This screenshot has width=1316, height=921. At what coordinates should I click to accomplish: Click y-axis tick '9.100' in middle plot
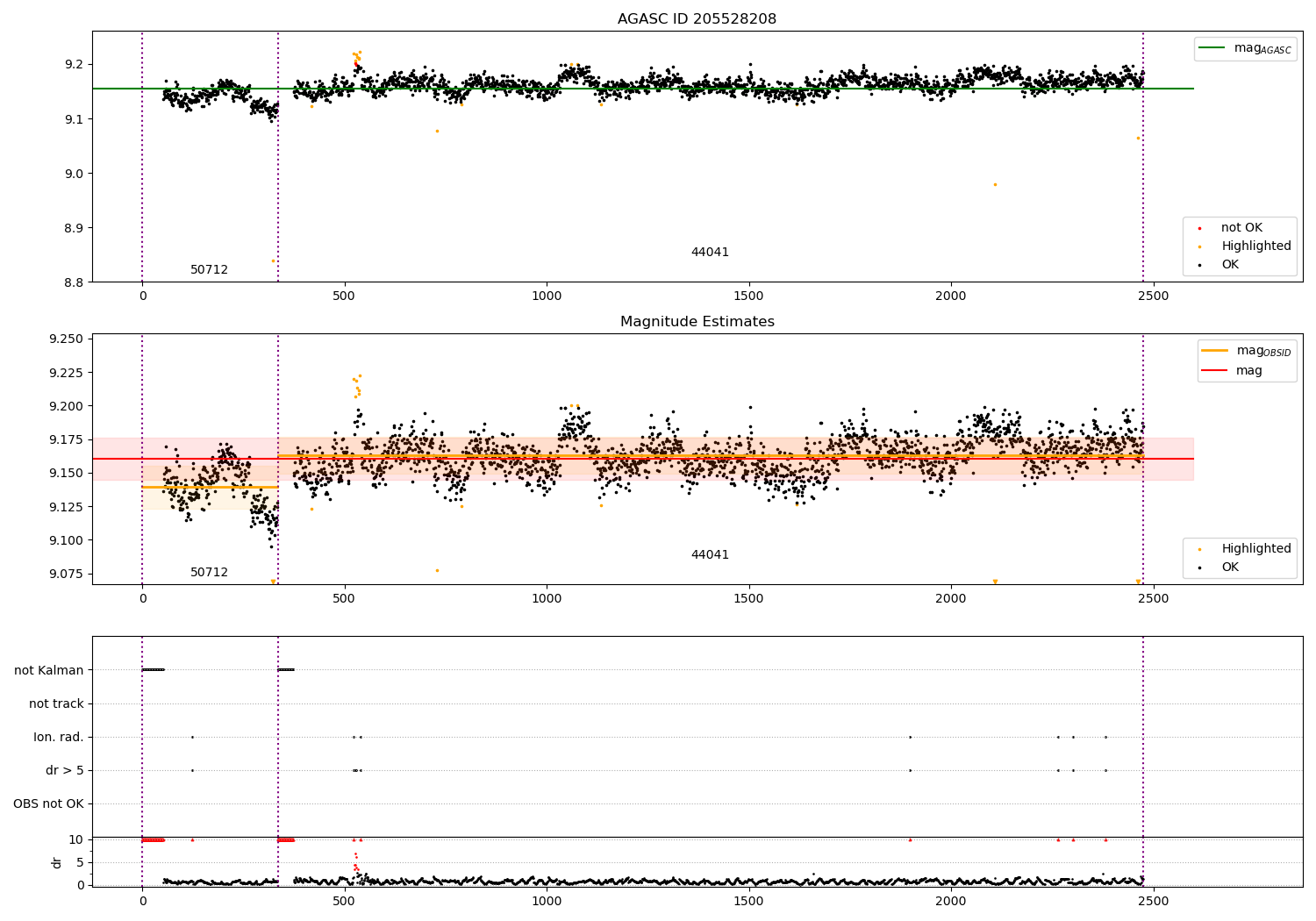coord(68,540)
